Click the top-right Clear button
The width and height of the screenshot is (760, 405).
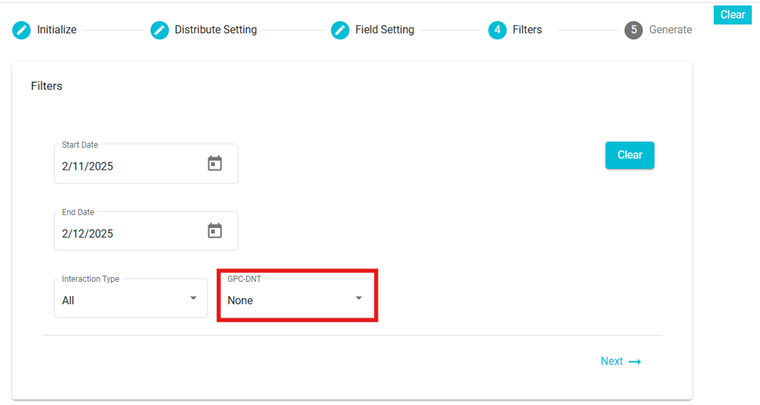(732, 15)
